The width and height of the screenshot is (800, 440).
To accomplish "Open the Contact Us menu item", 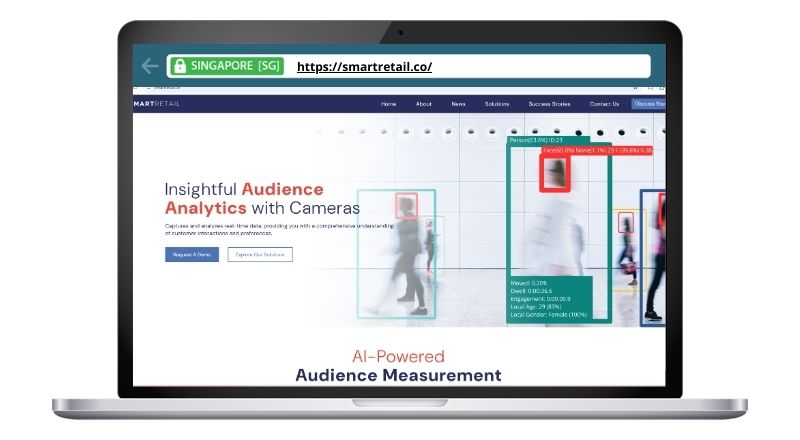I will point(604,104).
